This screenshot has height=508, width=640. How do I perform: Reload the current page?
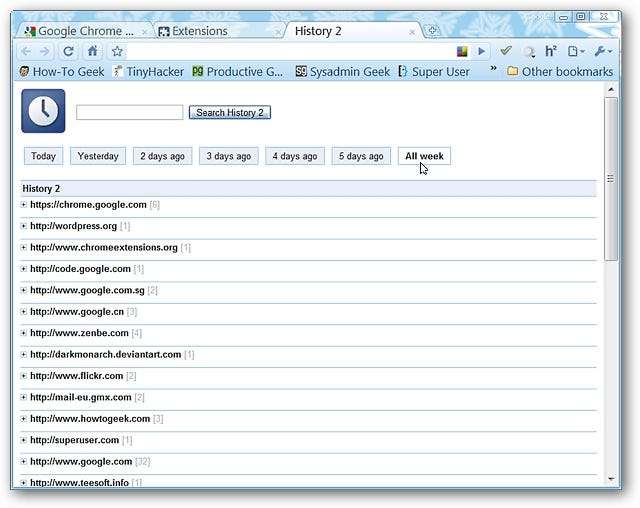coord(68,51)
